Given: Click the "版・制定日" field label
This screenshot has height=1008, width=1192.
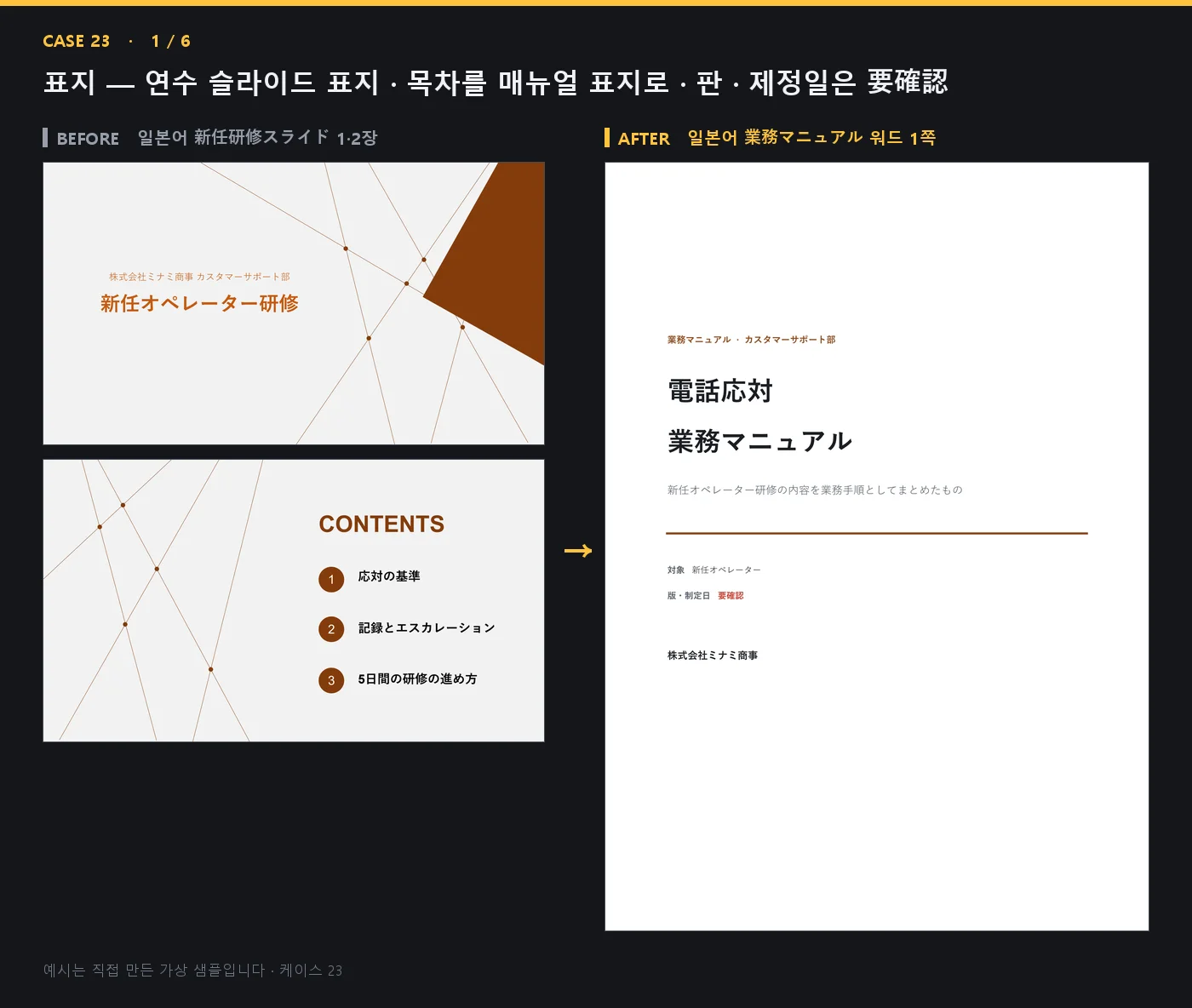Looking at the screenshot, I should [689, 596].
